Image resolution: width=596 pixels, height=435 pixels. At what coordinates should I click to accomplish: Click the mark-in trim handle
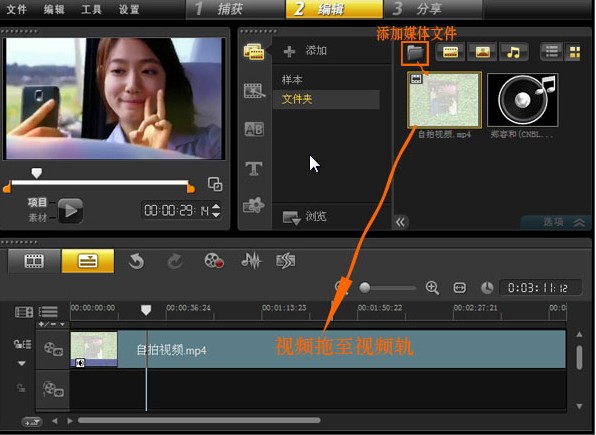7,187
